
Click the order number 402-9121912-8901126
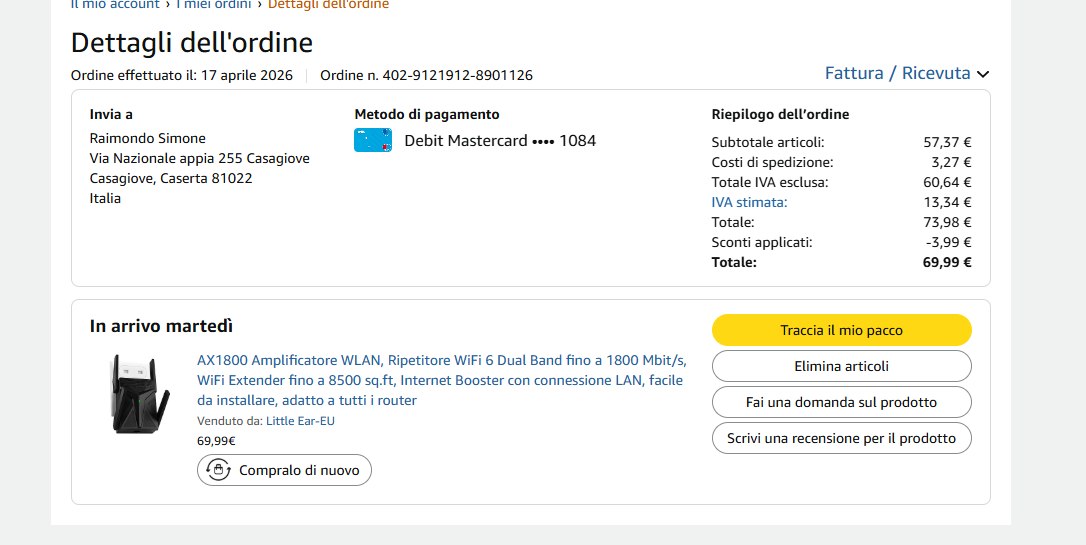pyautogui.click(x=457, y=75)
